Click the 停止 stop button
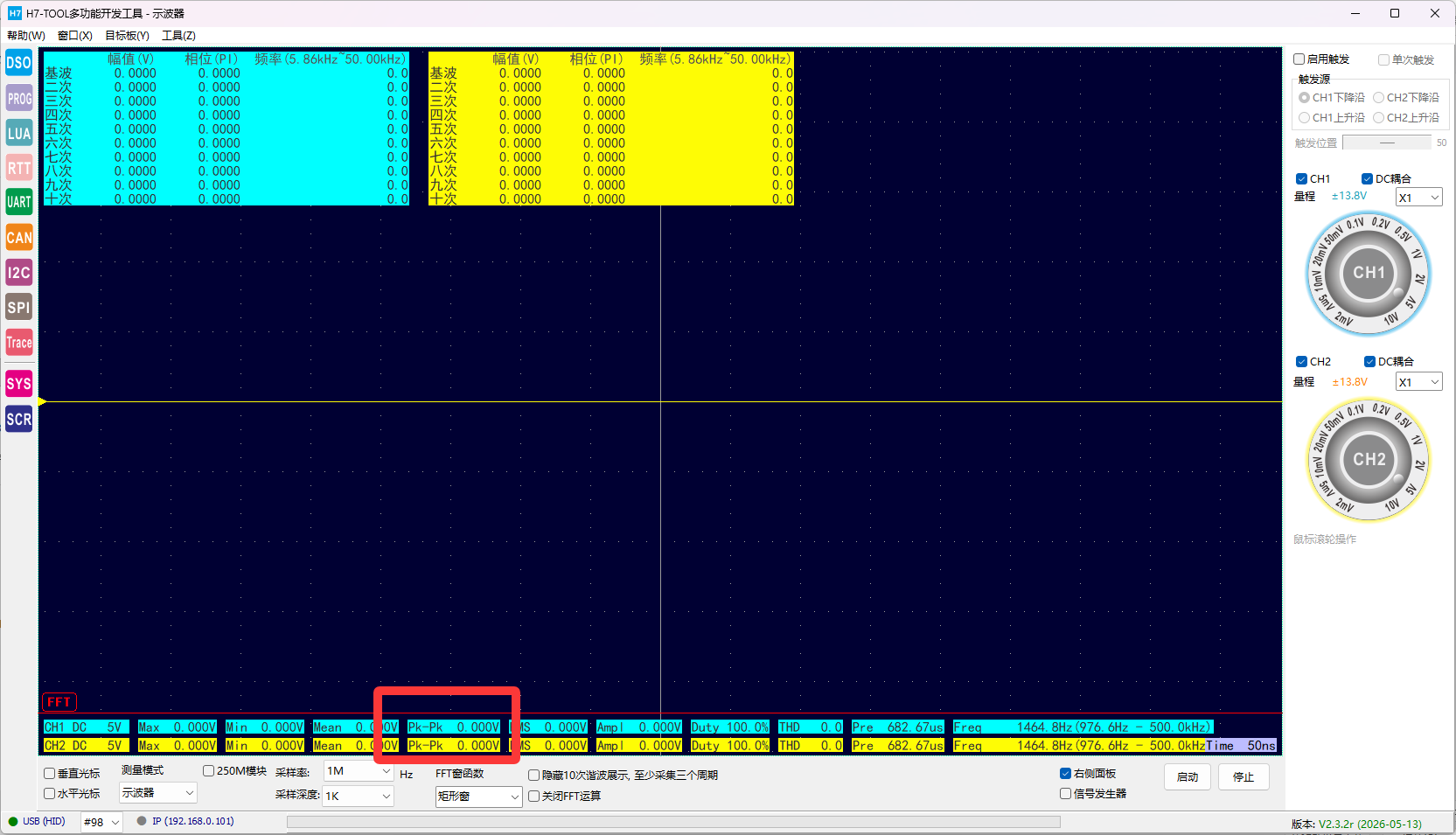The width and height of the screenshot is (1456, 835). [1244, 776]
